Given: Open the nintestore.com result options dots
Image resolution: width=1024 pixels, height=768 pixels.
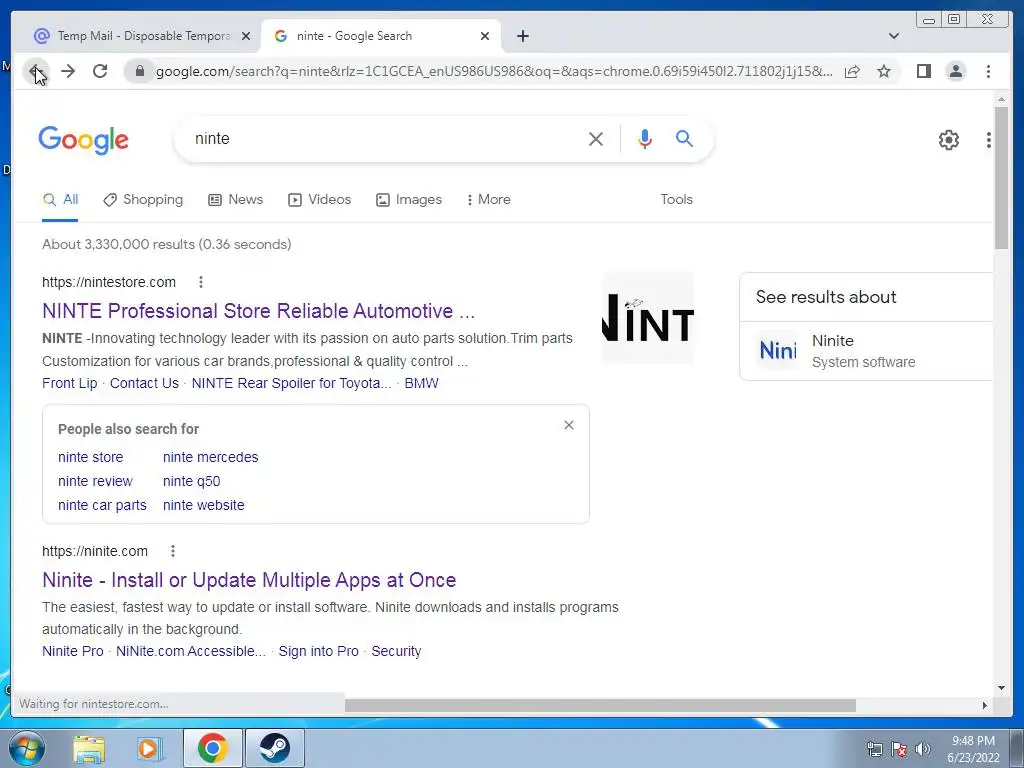Looking at the screenshot, I should point(200,282).
